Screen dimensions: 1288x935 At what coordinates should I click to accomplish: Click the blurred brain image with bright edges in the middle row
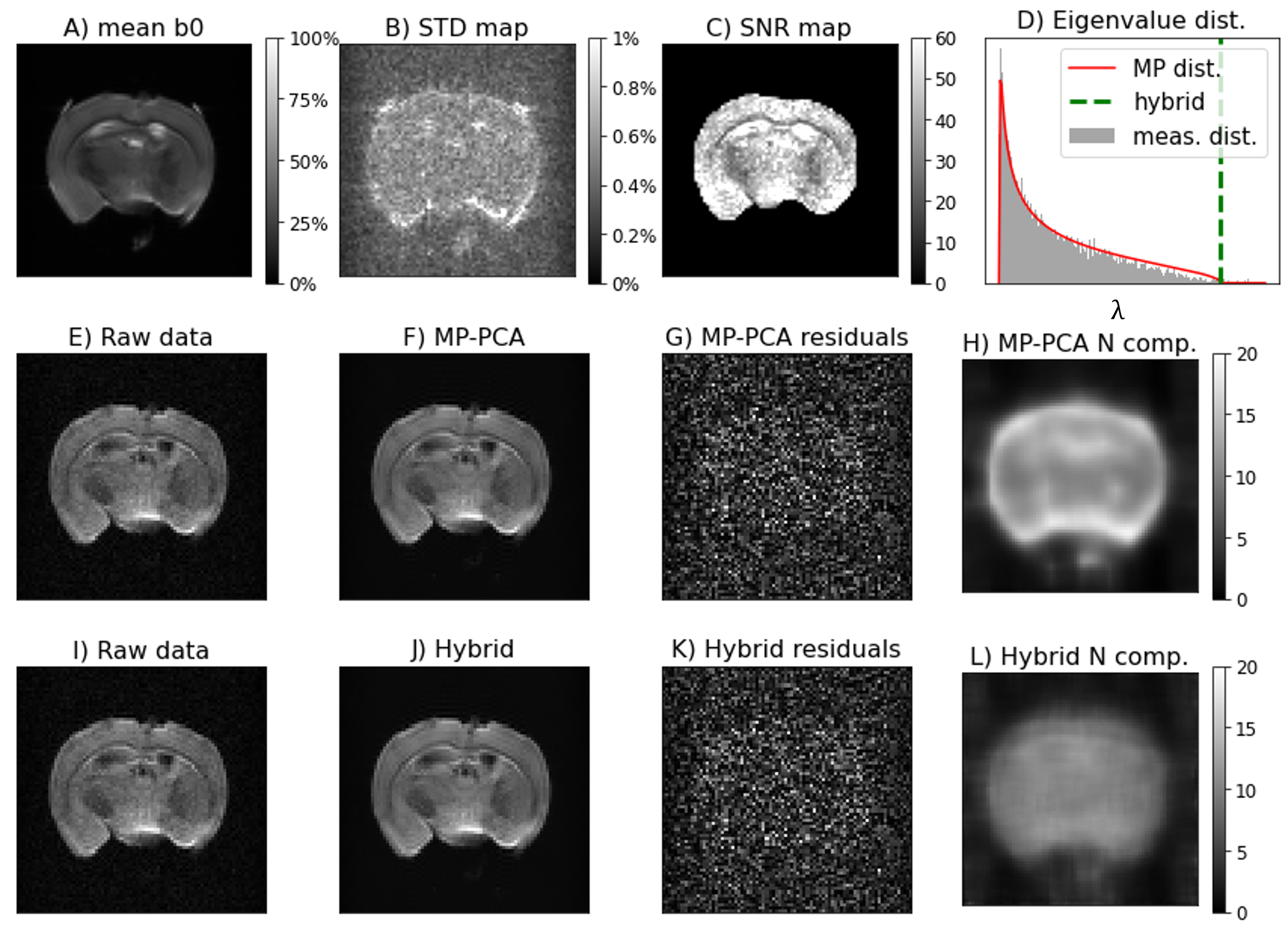tap(1080, 476)
